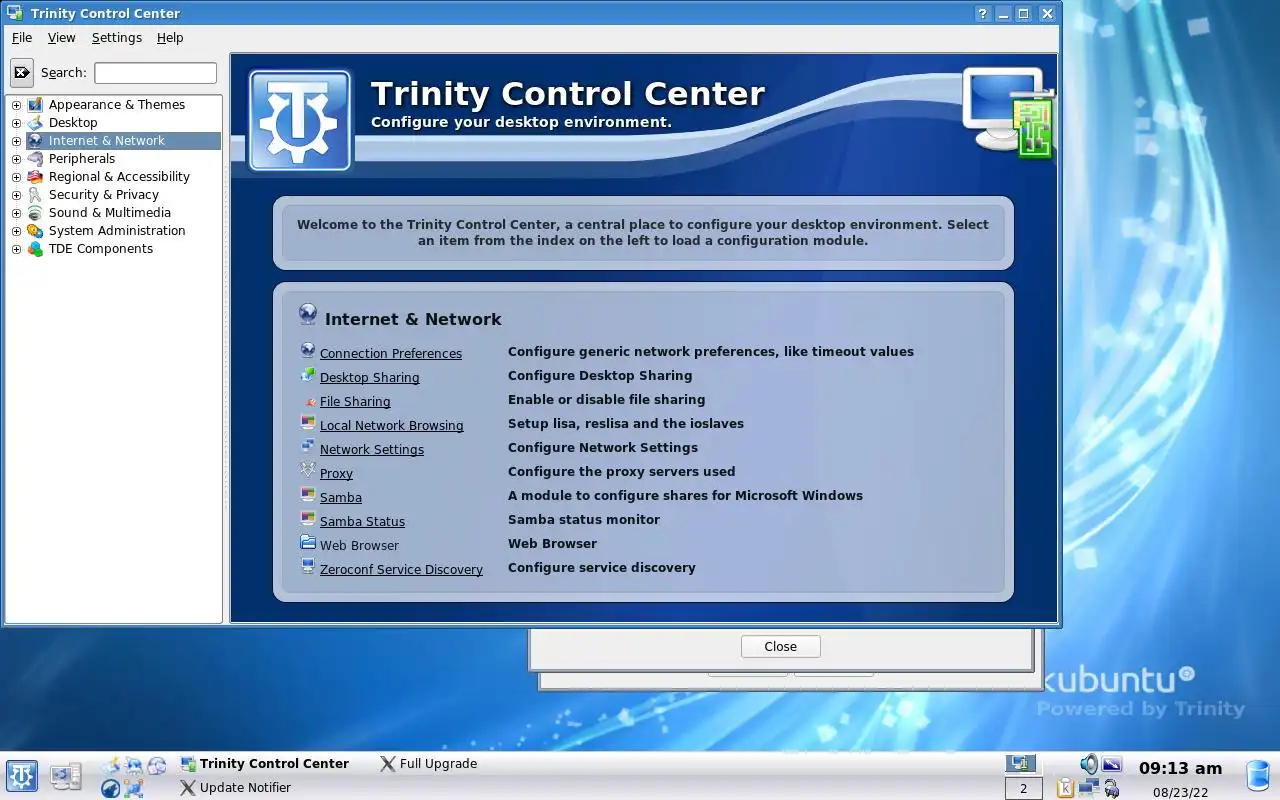
Task: Open the TDE start menu button
Action: (22, 776)
